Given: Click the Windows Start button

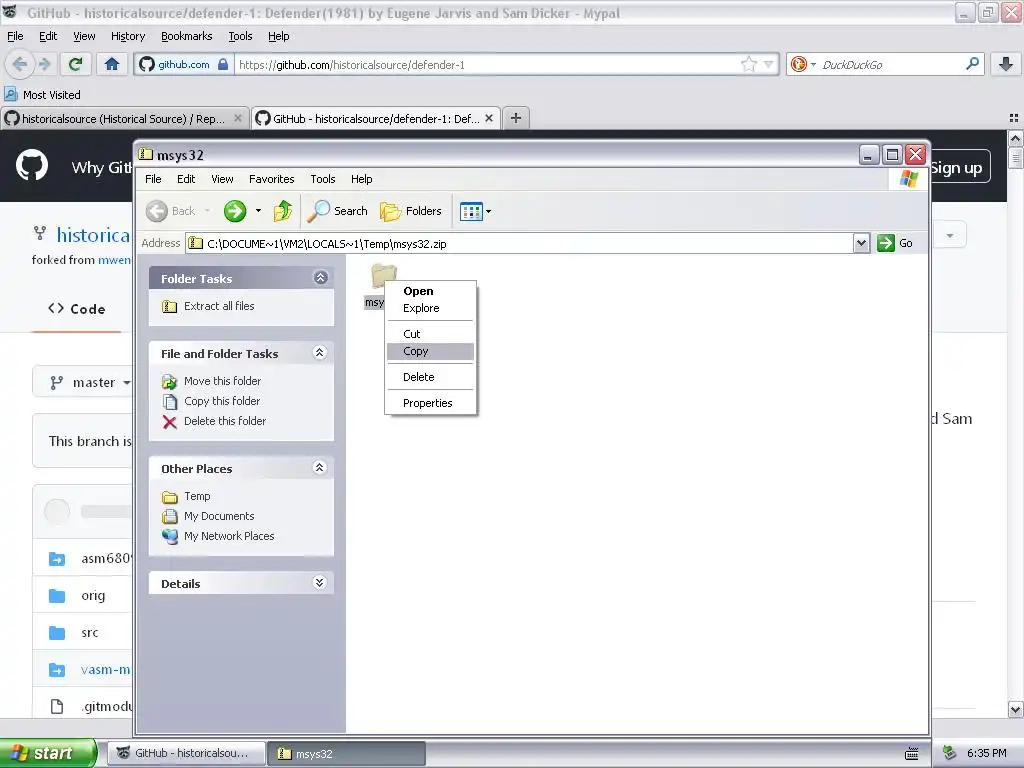Looking at the screenshot, I should point(48,753).
